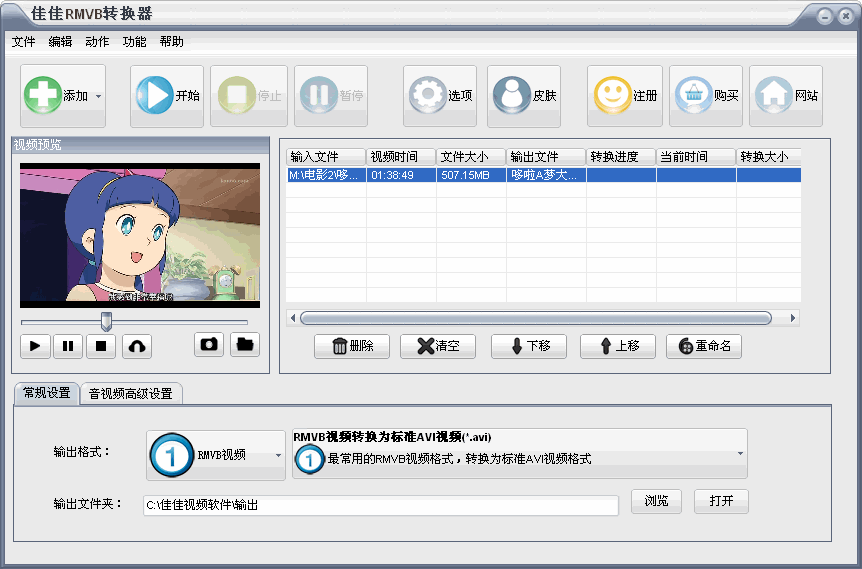Click the output folder path field

coord(381,505)
